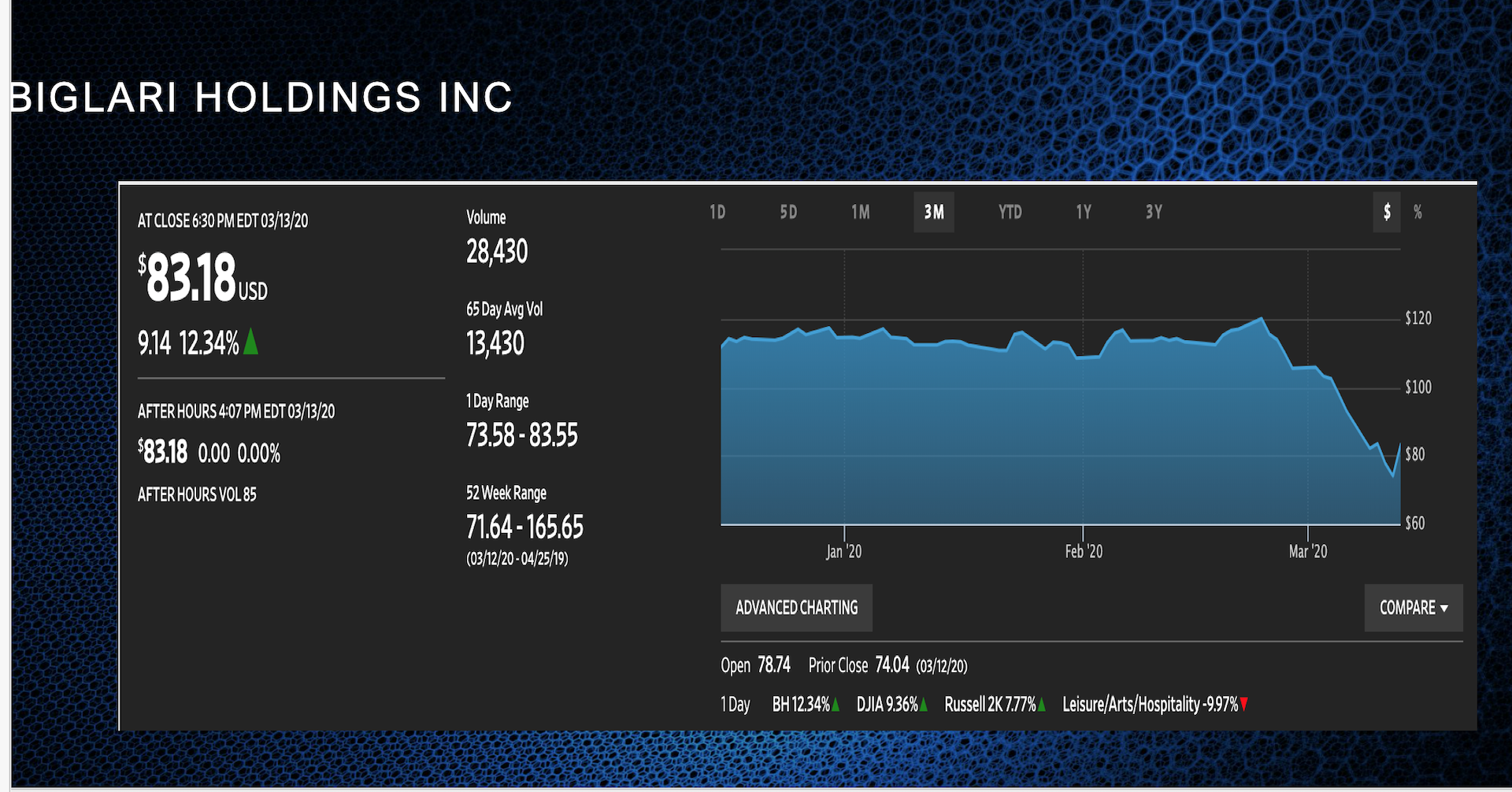Expand the Compare dropdown
Image resolution: width=1512 pixels, height=792 pixels.
click(1414, 608)
